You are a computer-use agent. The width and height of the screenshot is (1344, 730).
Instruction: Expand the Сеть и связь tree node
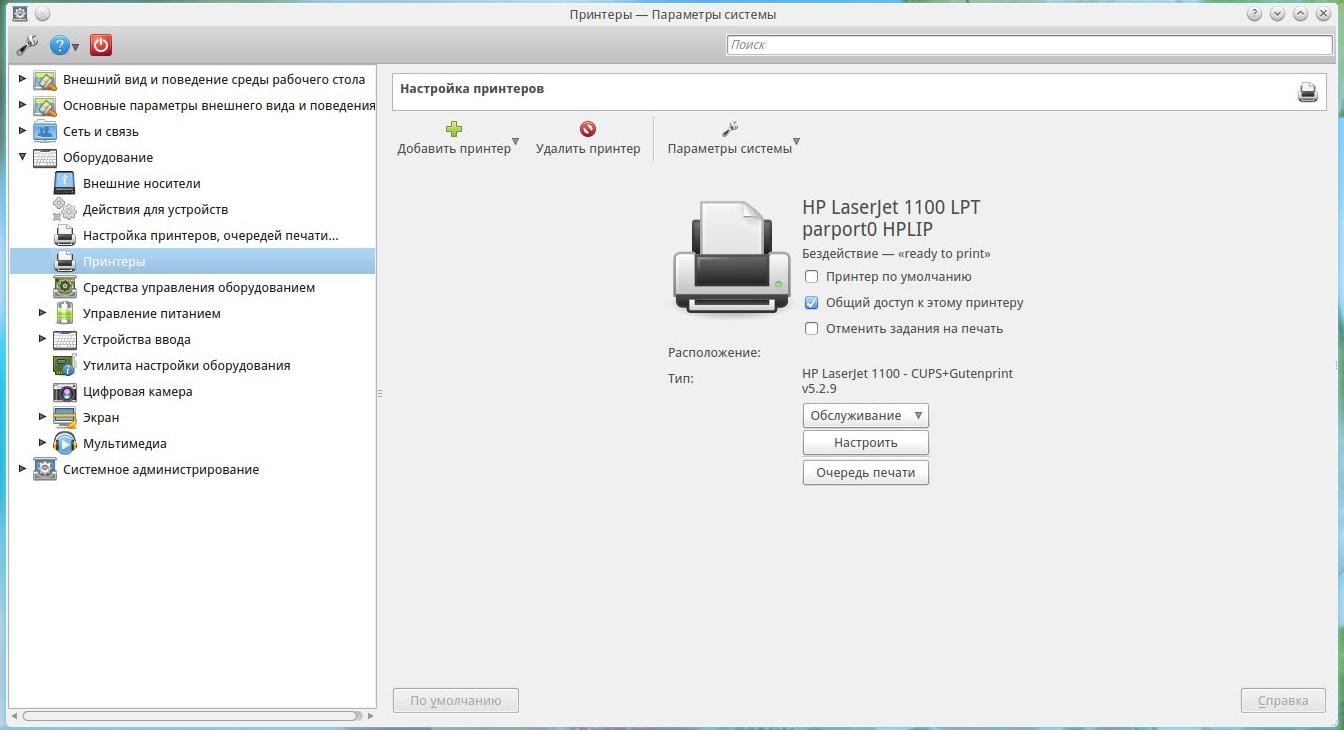[x=22, y=131]
